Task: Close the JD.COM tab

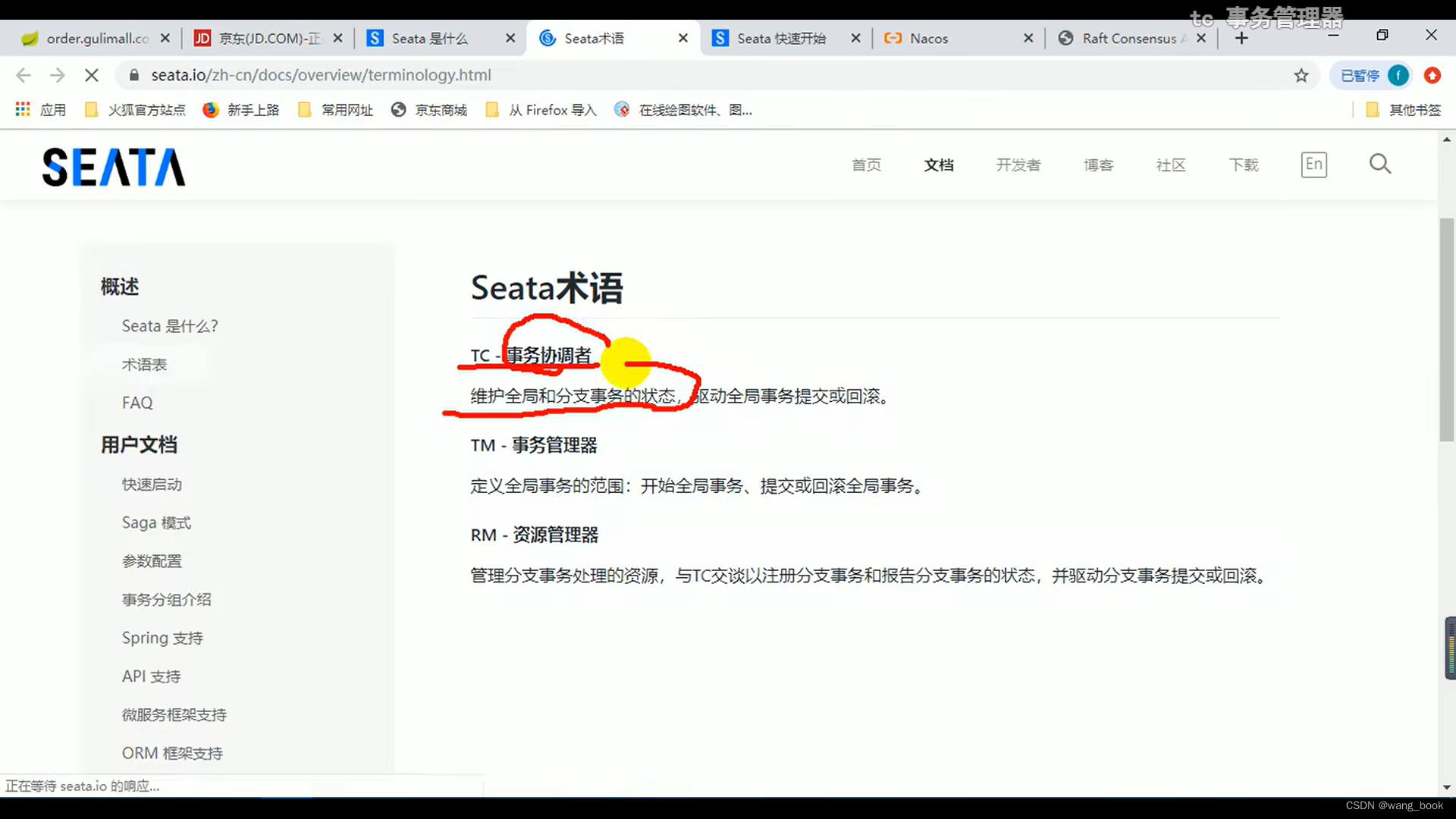Action: [338, 38]
